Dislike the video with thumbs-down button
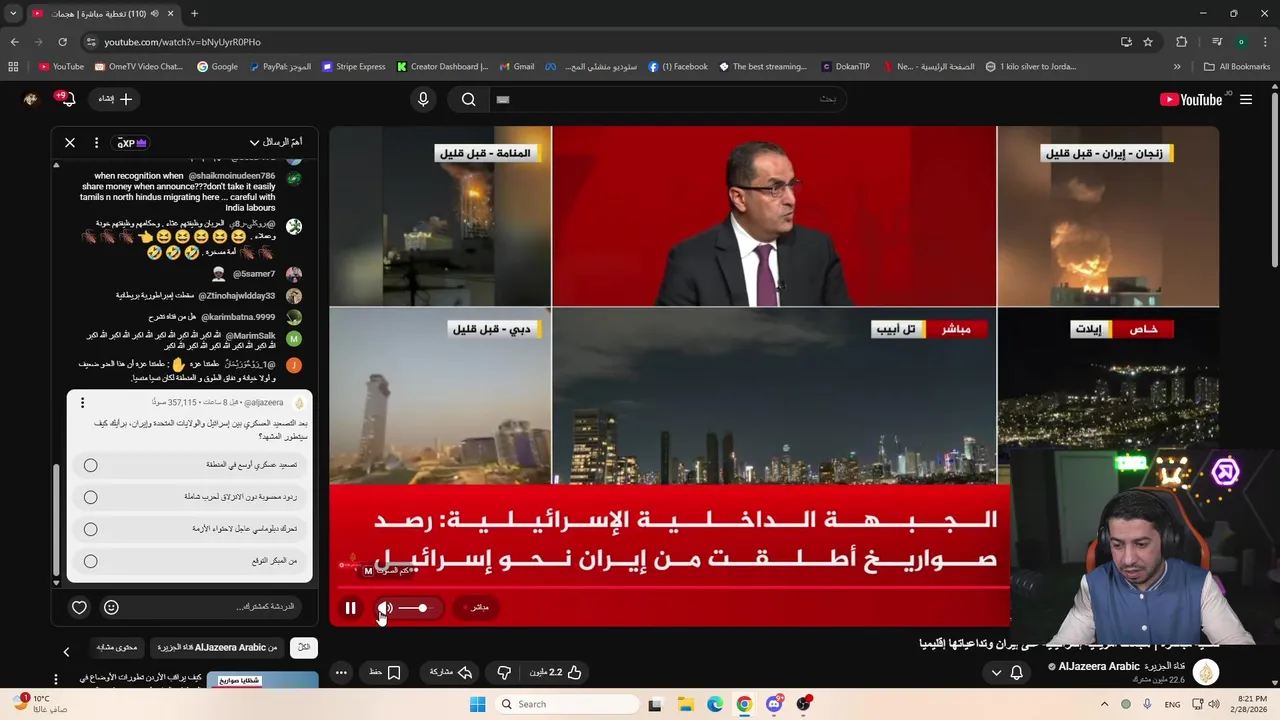 point(504,673)
